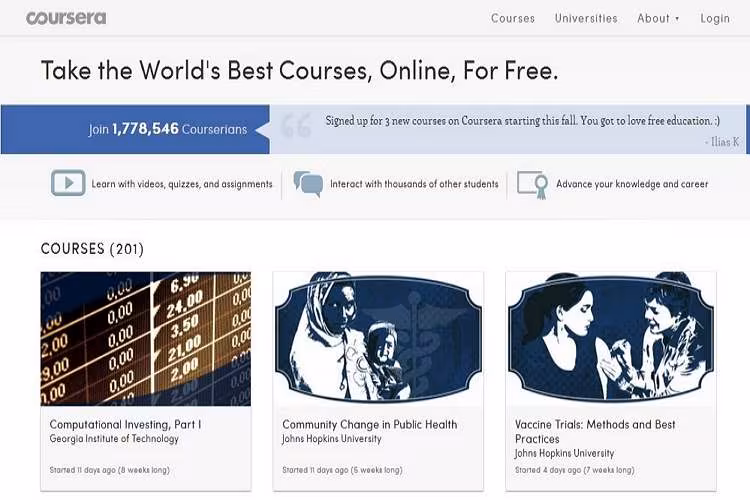This screenshot has height=500, width=750.
Task: Click 'Advance your knowledge and career'
Action: (x=632, y=184)
